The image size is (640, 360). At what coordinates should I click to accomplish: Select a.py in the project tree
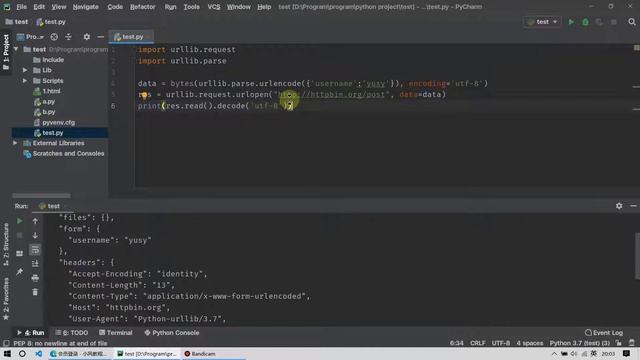click(49, 102)
